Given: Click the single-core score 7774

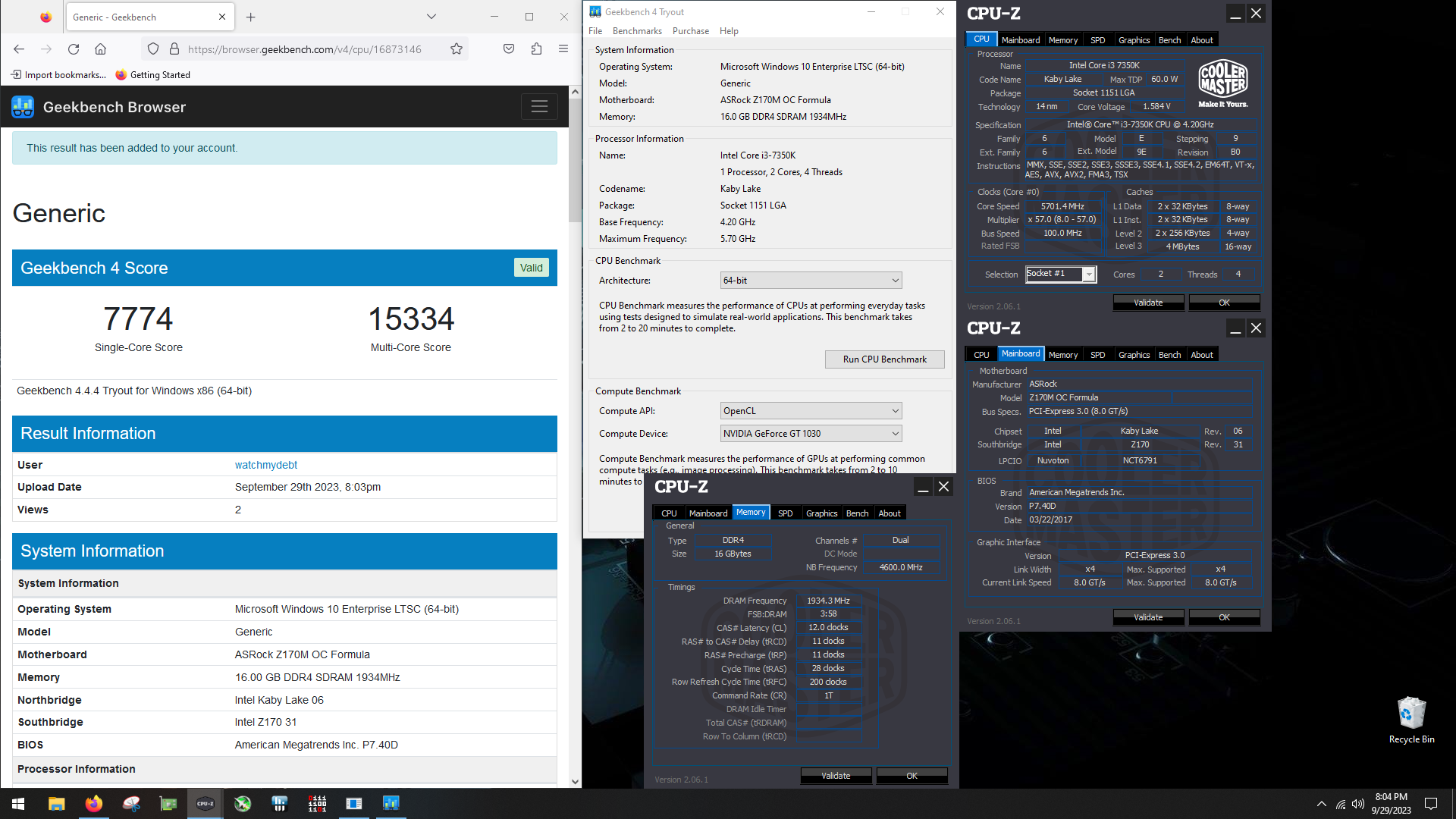Looking at the screenshot, I should tap(138, 318).
